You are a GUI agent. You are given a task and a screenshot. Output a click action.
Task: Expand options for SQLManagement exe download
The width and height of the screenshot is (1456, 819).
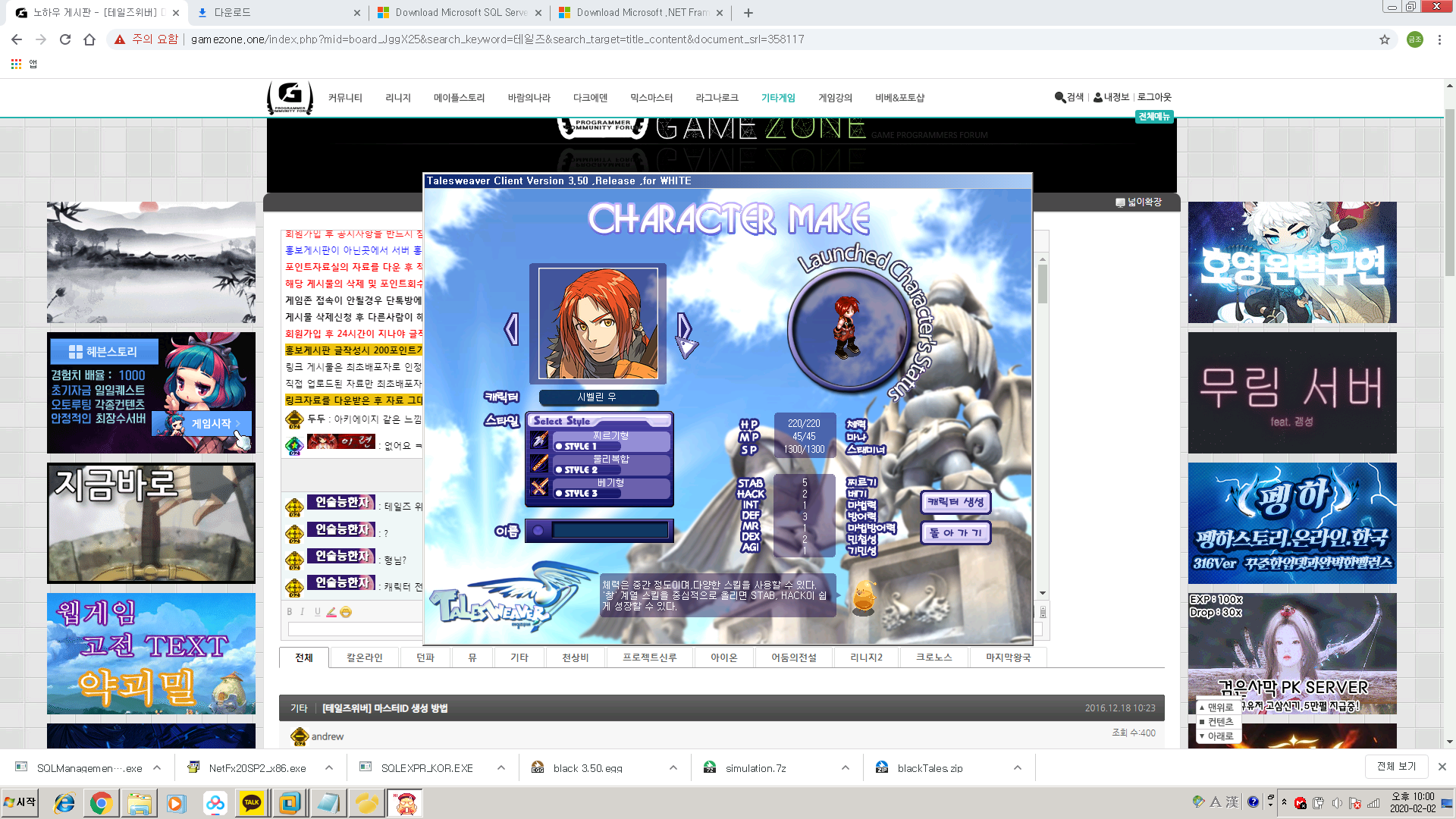point(157,768)
